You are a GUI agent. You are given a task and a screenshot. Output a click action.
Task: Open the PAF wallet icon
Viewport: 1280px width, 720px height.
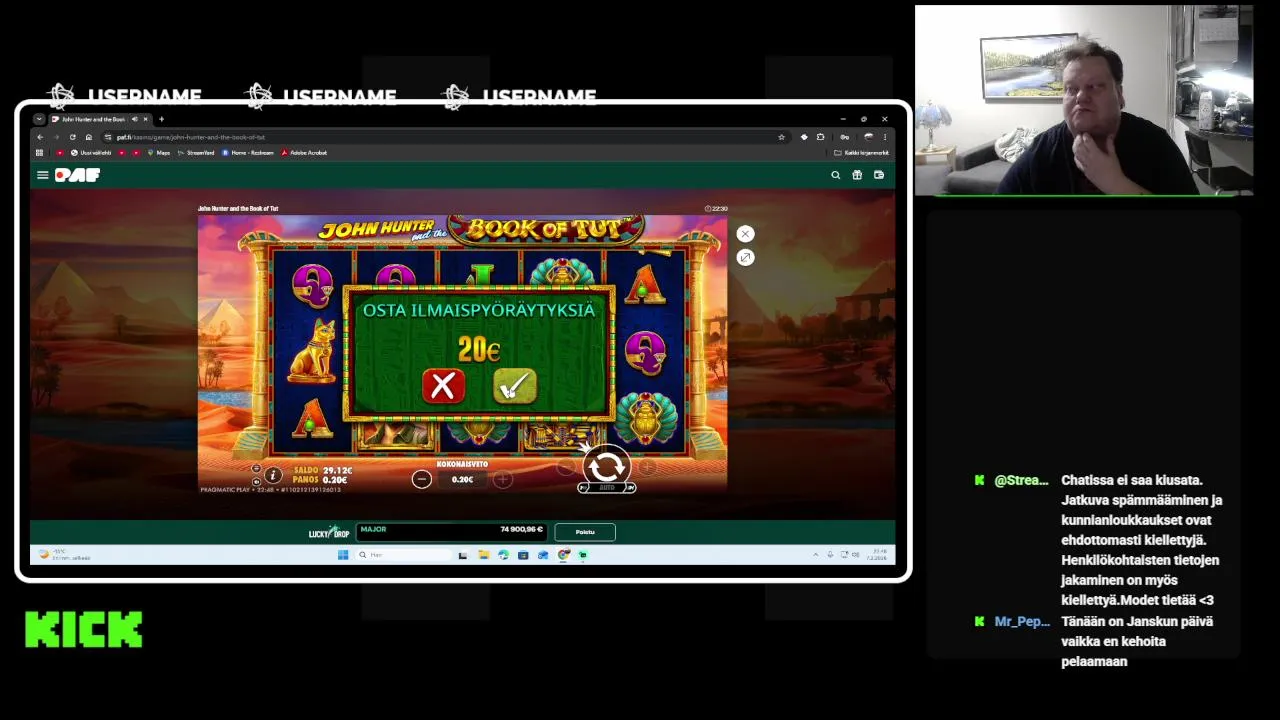[879, 175]
